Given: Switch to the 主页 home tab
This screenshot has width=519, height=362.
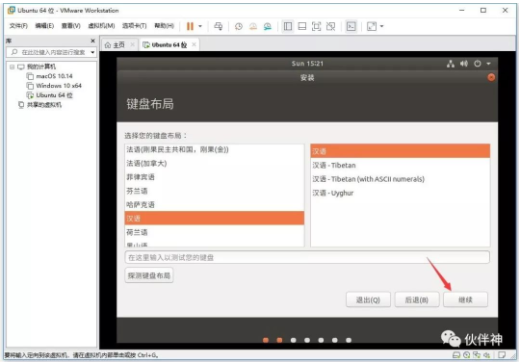Looking at the screenshot, I should point(115,45).
